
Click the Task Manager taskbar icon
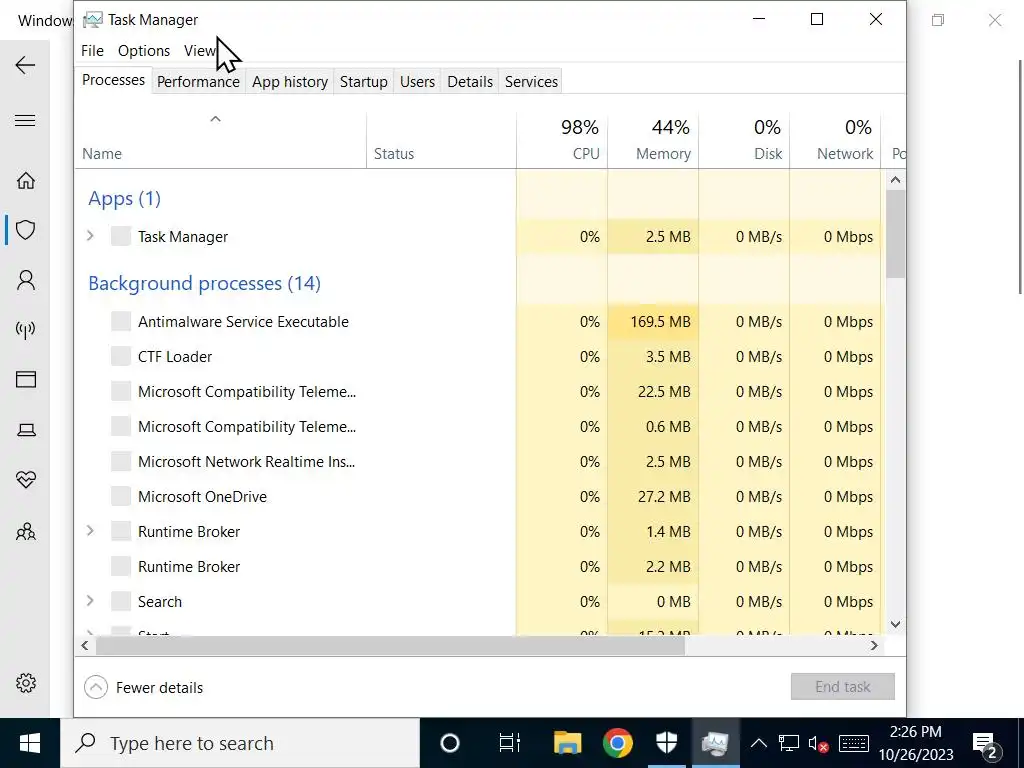point(715,743)
